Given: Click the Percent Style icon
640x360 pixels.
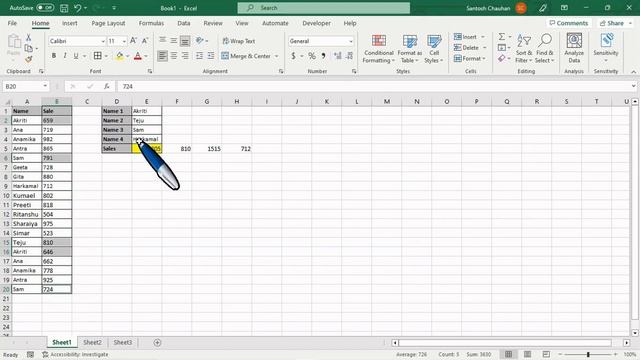Looking at the screenshot, I should 312,56.
